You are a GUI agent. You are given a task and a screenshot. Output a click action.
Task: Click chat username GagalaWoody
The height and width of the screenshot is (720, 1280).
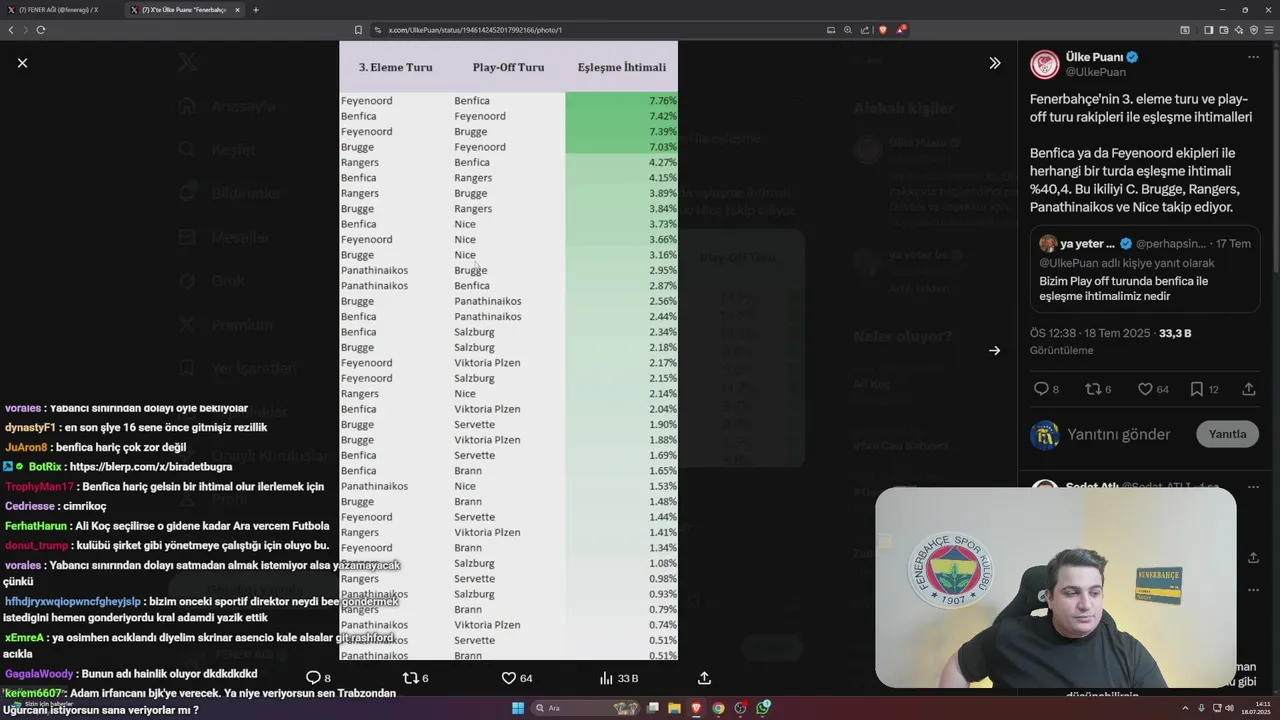coord(37,674)
